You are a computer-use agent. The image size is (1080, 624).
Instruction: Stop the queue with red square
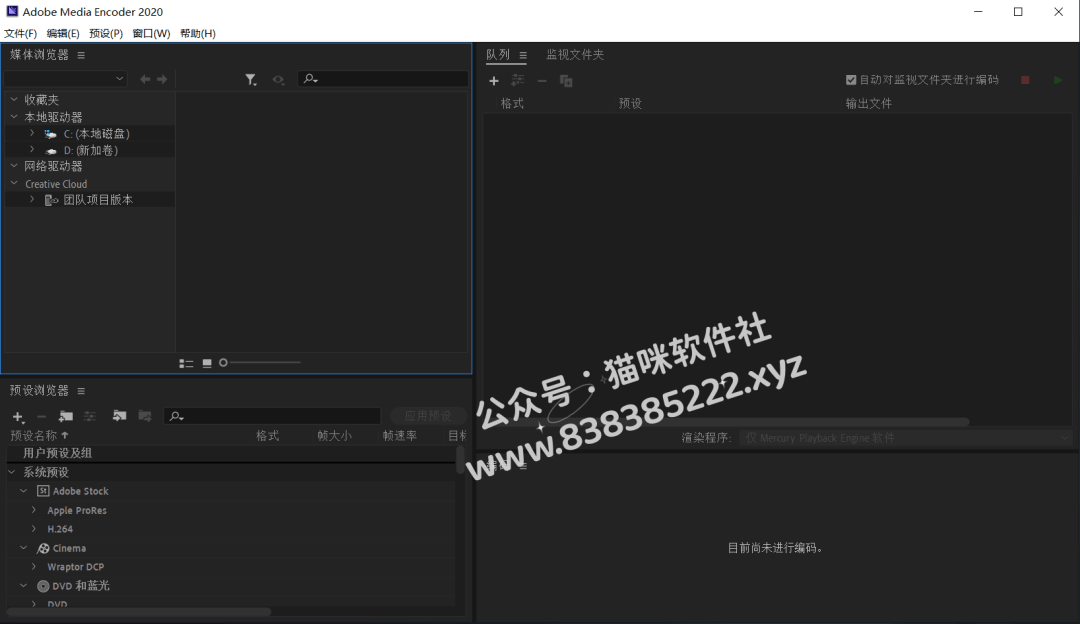tap(1025, 81)
